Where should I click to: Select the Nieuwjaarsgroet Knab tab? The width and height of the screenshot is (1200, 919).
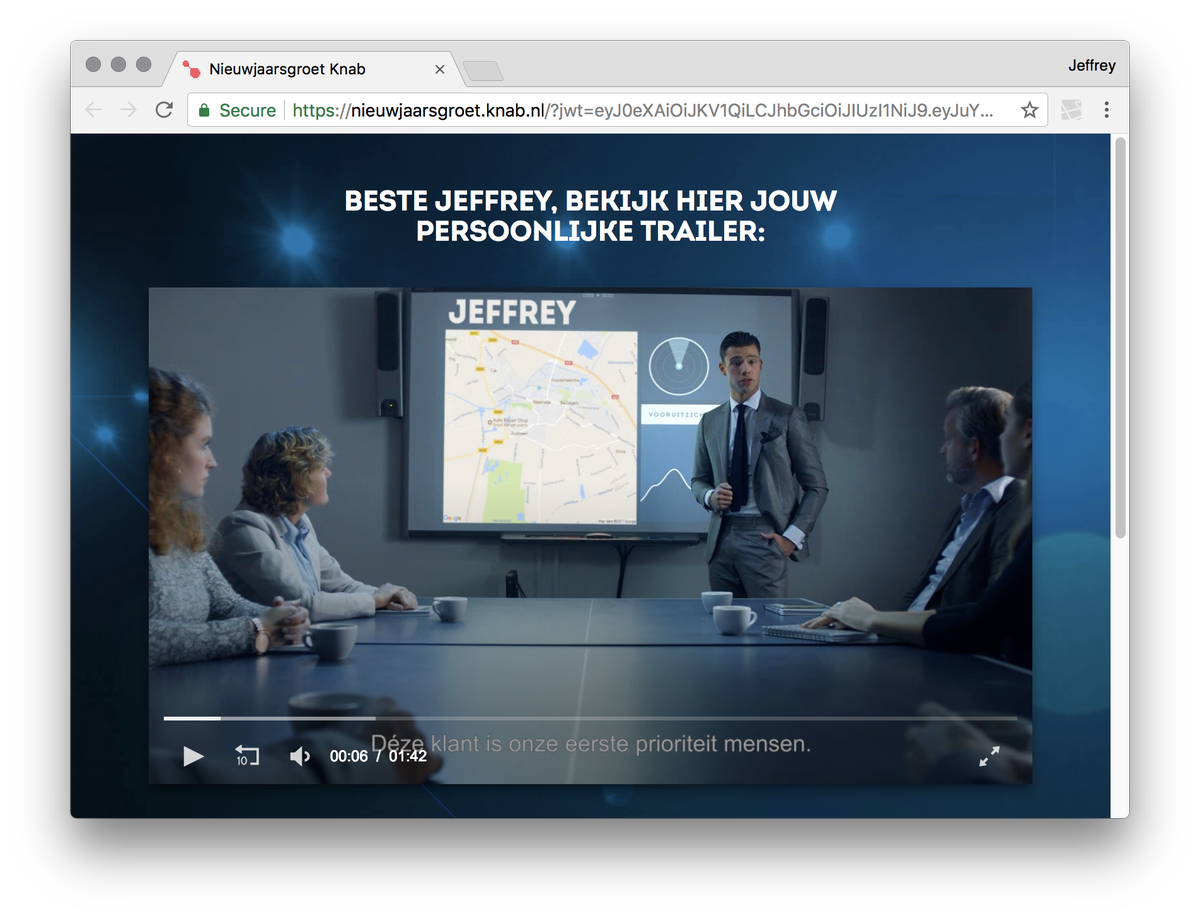pyautogui.click(x=315, y=69)
